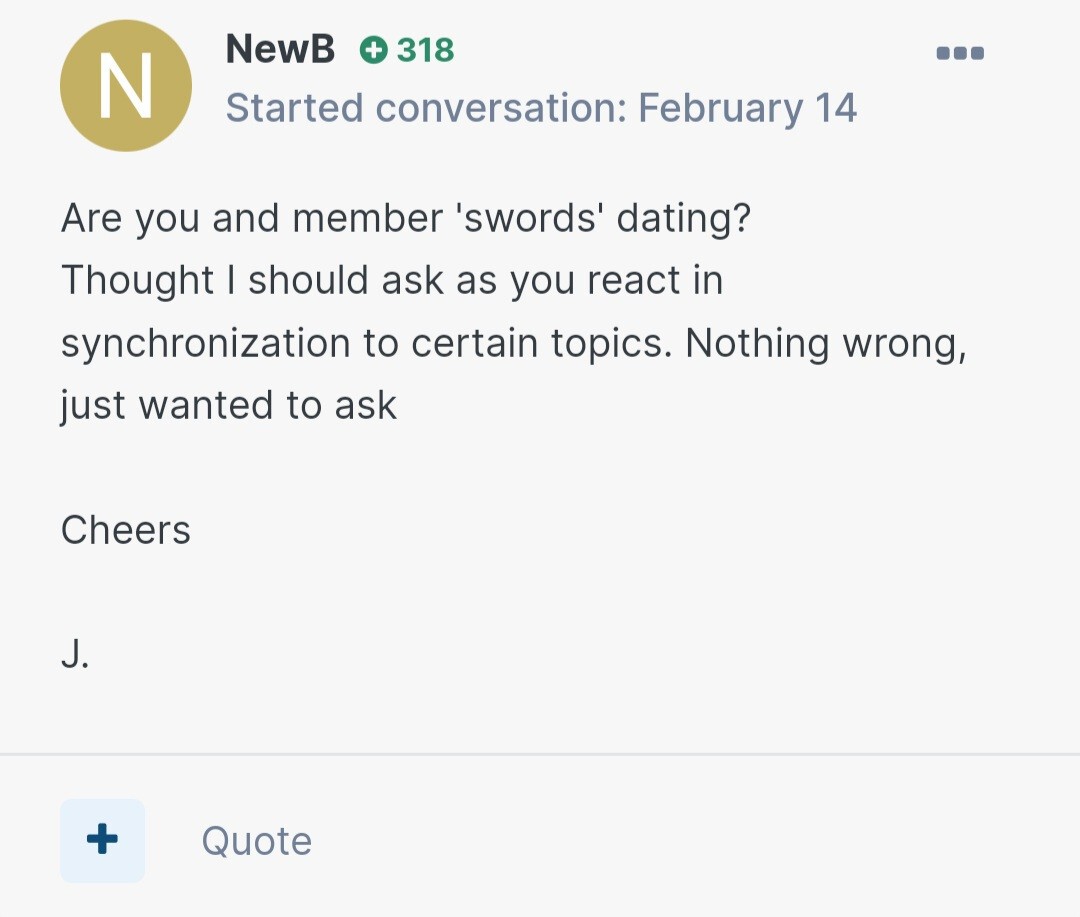1080x917 pixels.
Task: Click the 318 reputation count
Action: (425, 50)
